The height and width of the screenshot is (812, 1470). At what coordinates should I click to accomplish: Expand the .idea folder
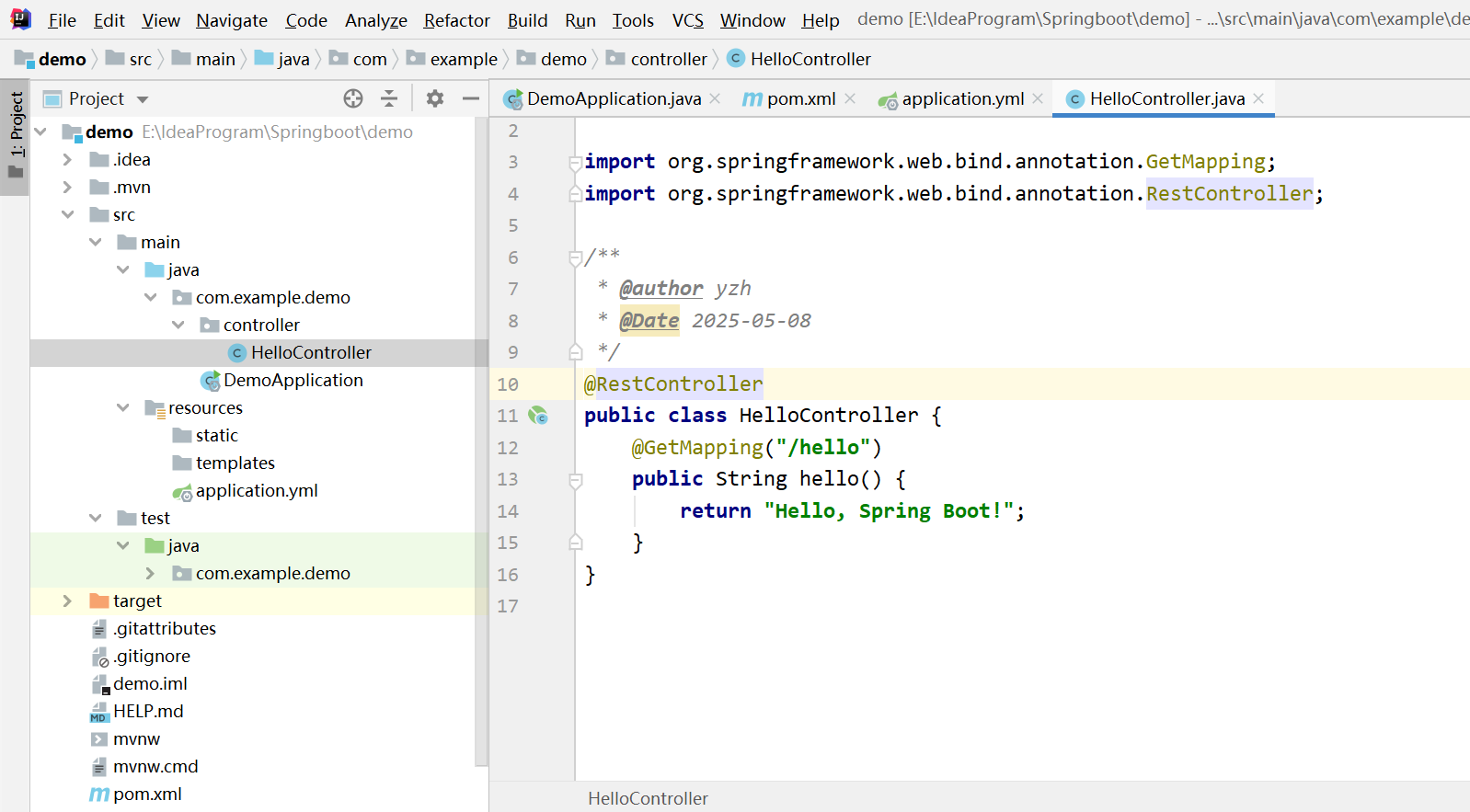(67, 159)
